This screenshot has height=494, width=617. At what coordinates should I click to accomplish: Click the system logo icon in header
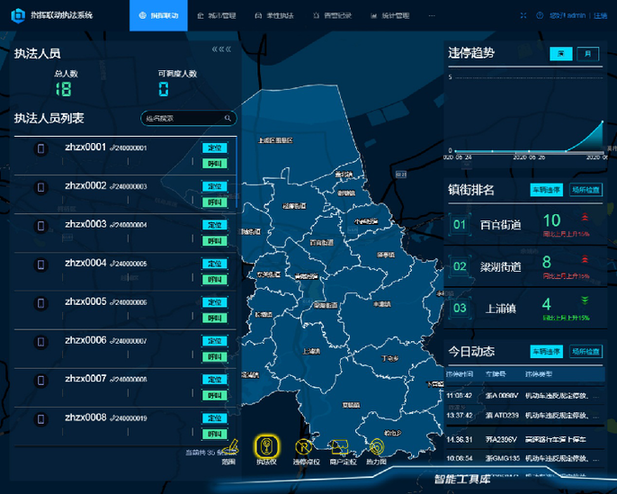click(16, 15)
